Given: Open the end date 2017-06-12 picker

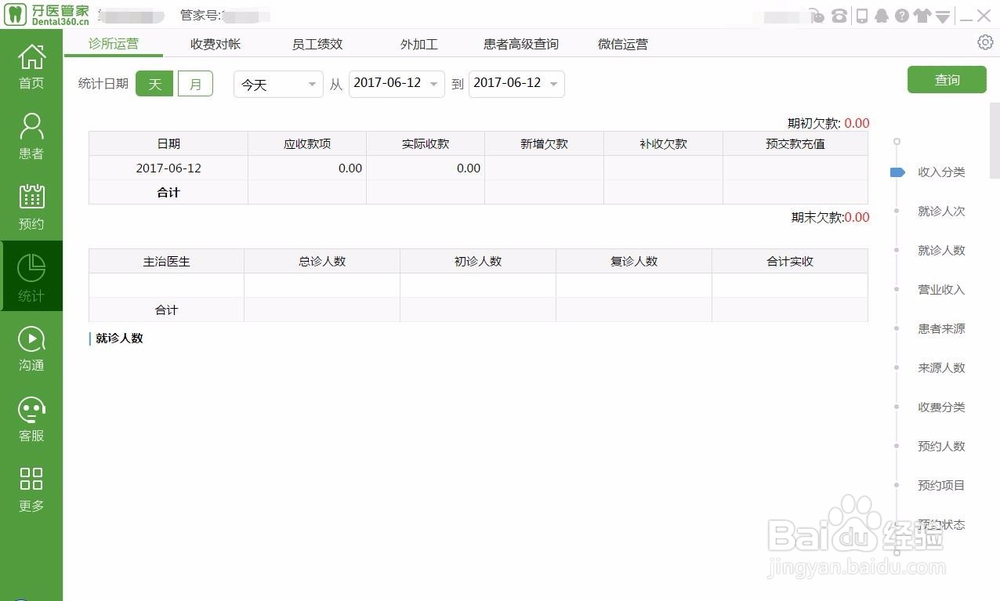Looking at the screenshot, I should [x=516, y=85].
